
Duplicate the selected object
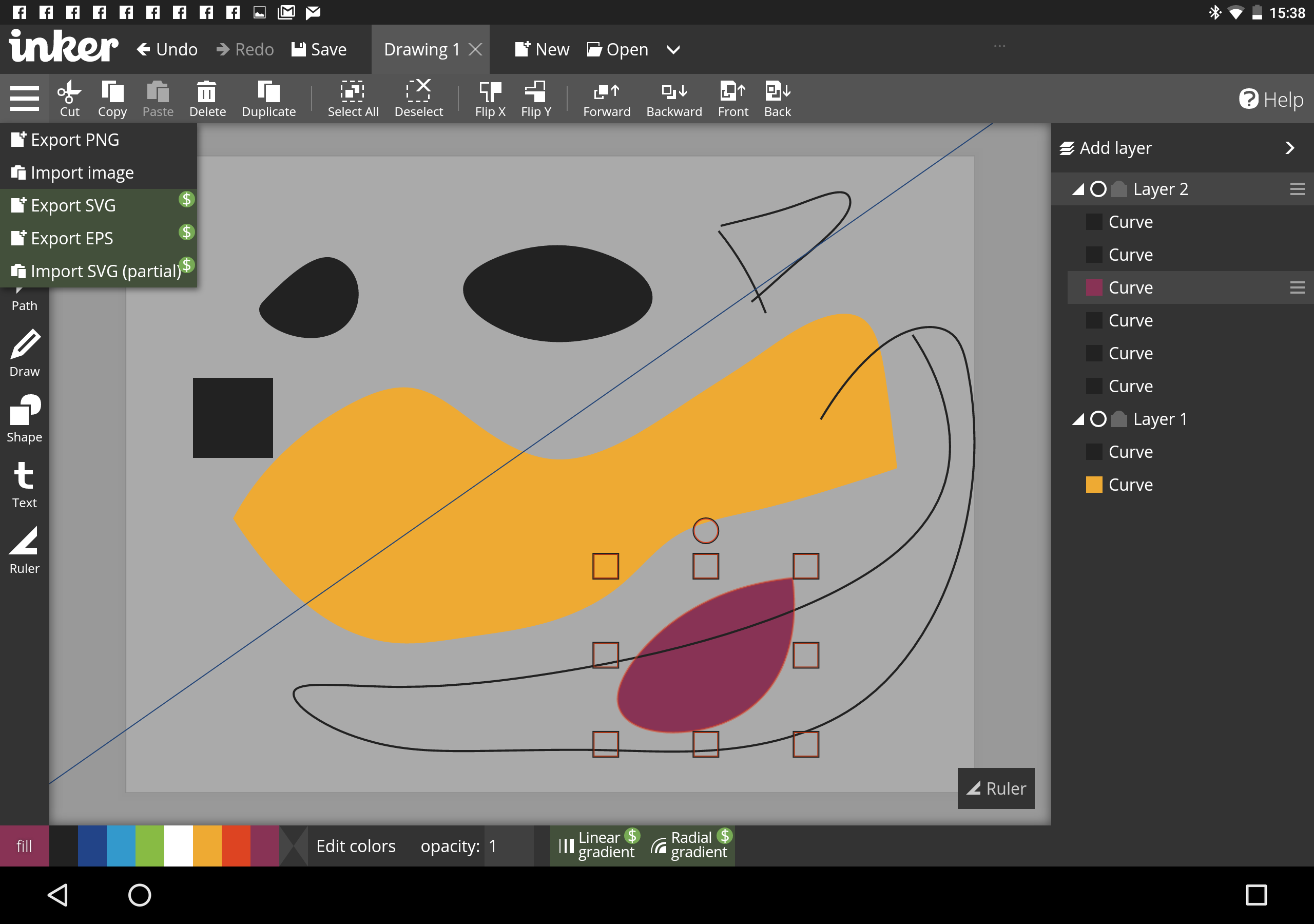click(268, 99)
